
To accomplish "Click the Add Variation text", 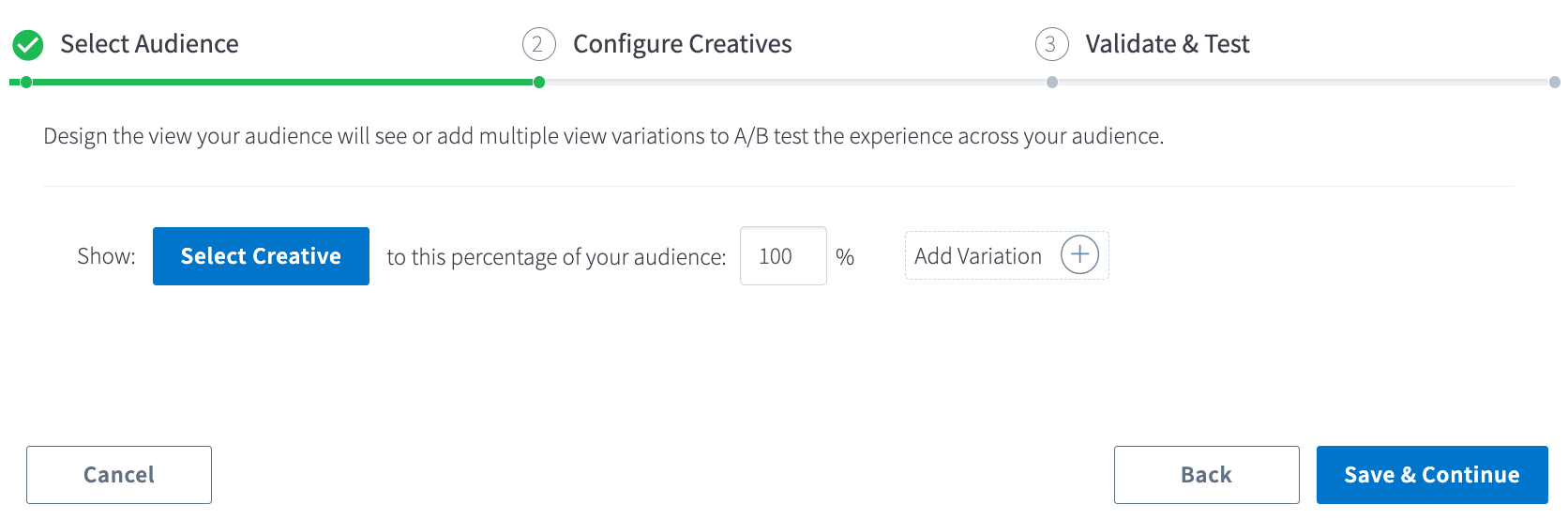I will coord(977,256).
